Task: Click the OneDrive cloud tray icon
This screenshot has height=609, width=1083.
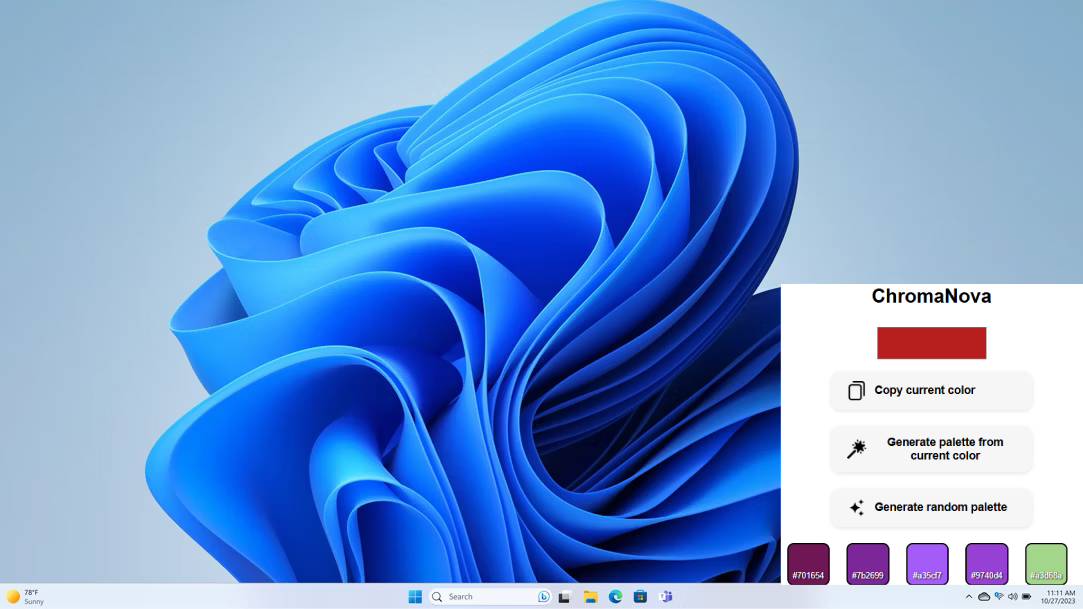Action: click(x=984, y=597)
